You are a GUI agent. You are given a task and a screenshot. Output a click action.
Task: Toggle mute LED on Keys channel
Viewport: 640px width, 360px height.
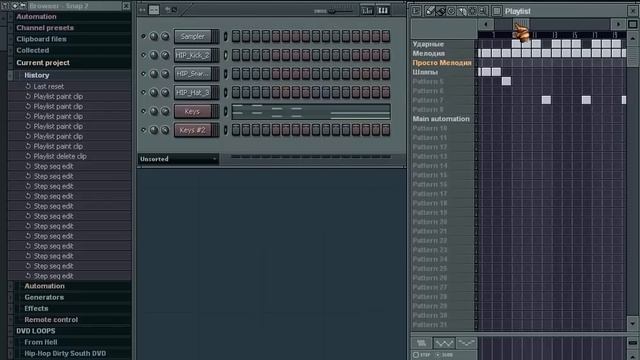143,111
